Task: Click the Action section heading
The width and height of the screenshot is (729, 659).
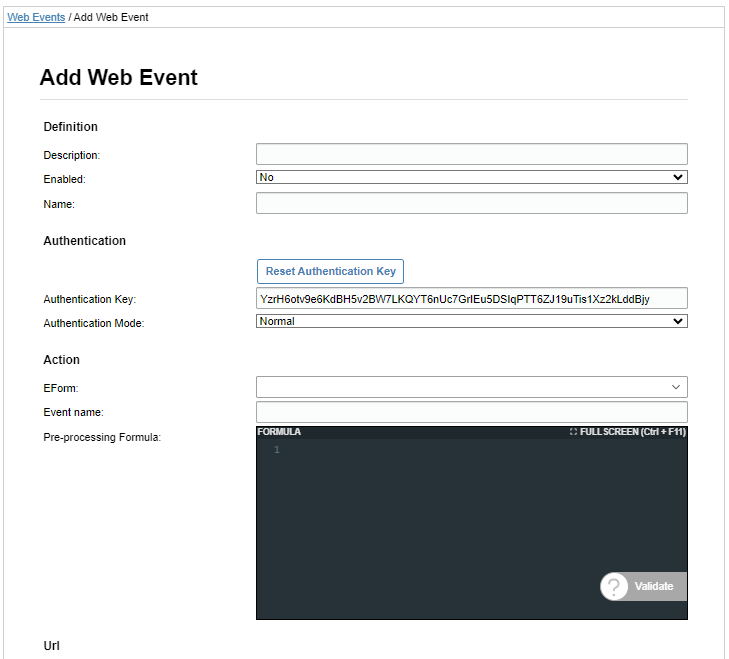Action: point(61,360)
